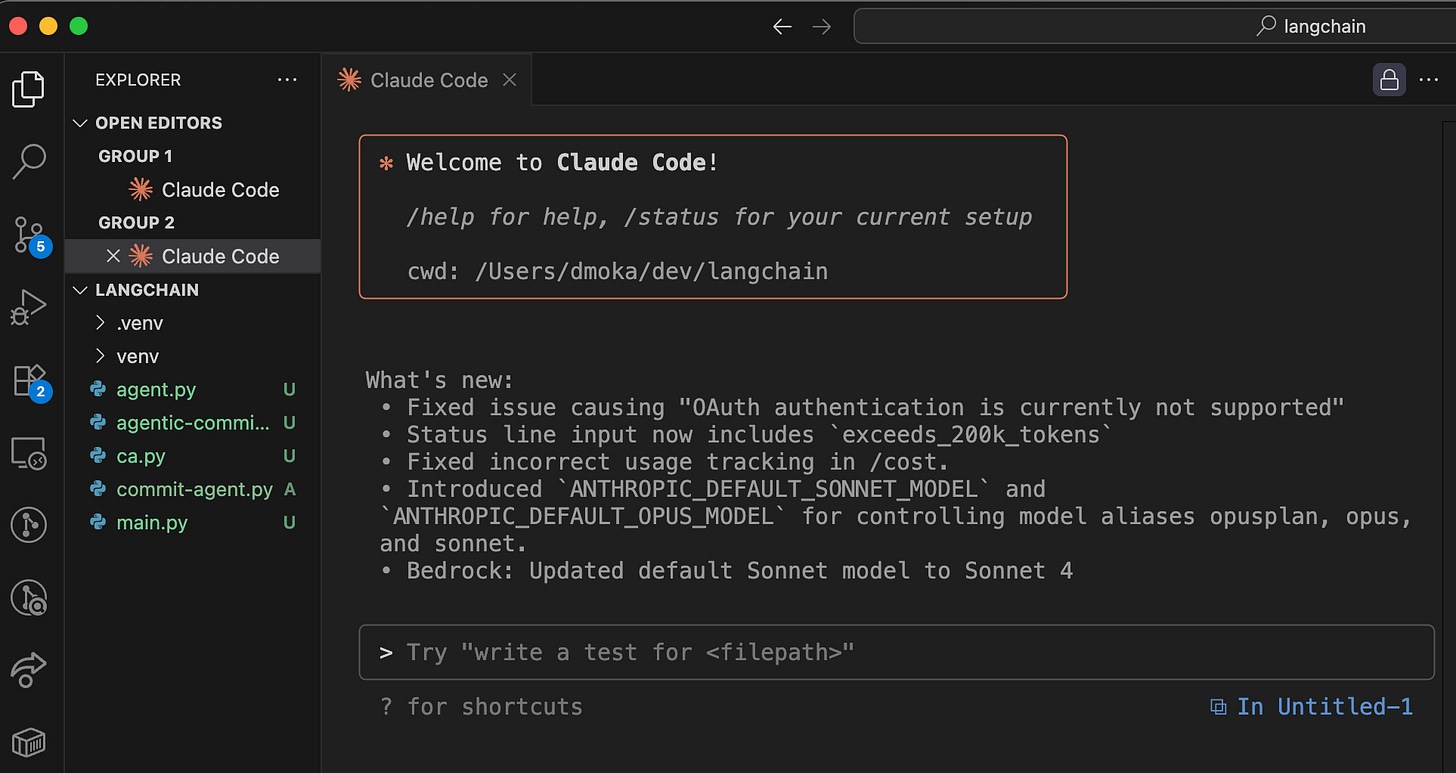
Task: Navigate back with the left arrow
Action: (782, 27)
